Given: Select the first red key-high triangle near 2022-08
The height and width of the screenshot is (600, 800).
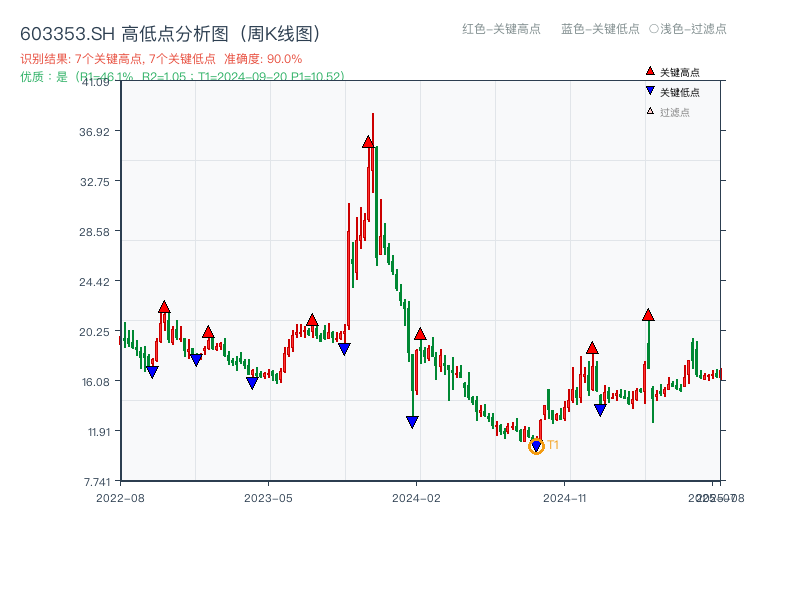Looking at the screenshot, I should (x=163, y=305).
